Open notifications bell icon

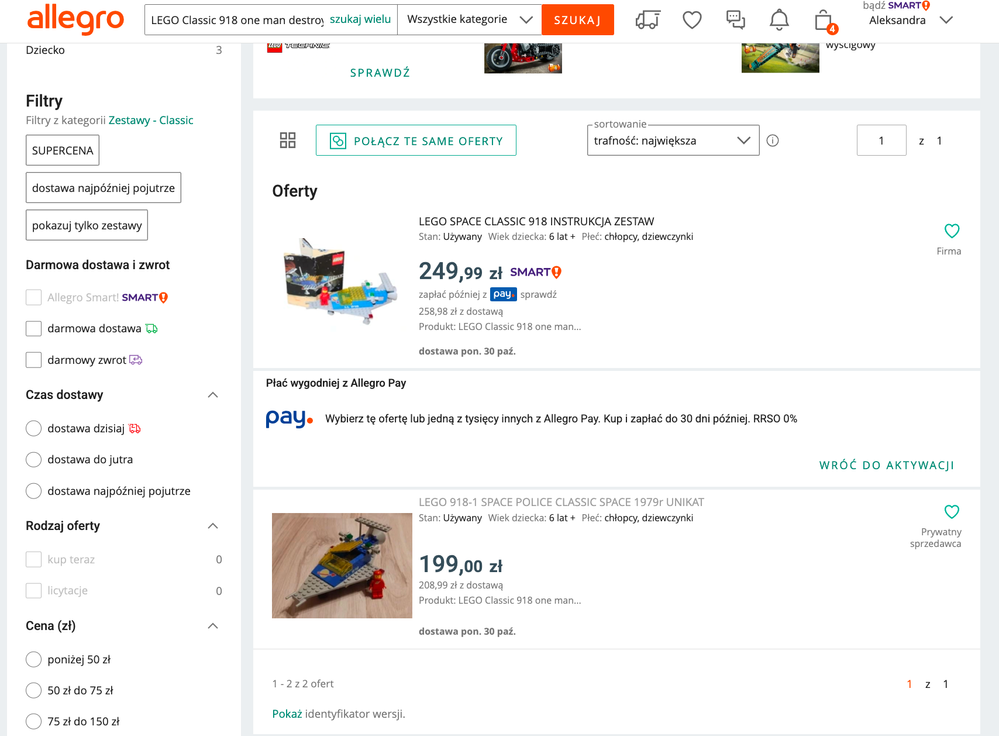click(x=779, y=20)
